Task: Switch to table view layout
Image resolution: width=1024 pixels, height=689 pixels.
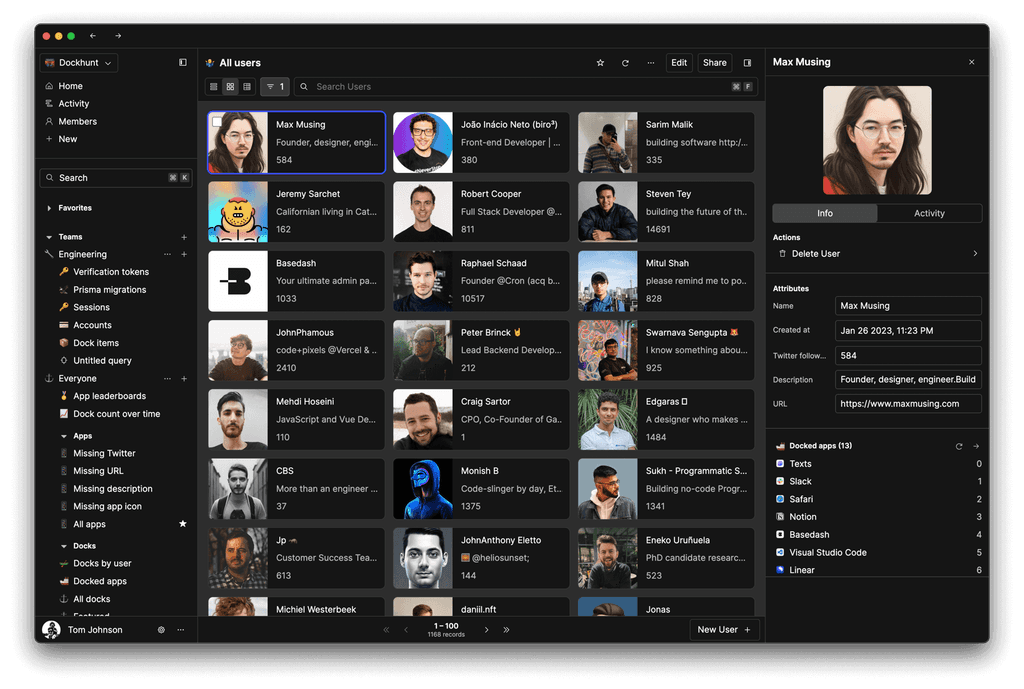Action: coord(246,87)
